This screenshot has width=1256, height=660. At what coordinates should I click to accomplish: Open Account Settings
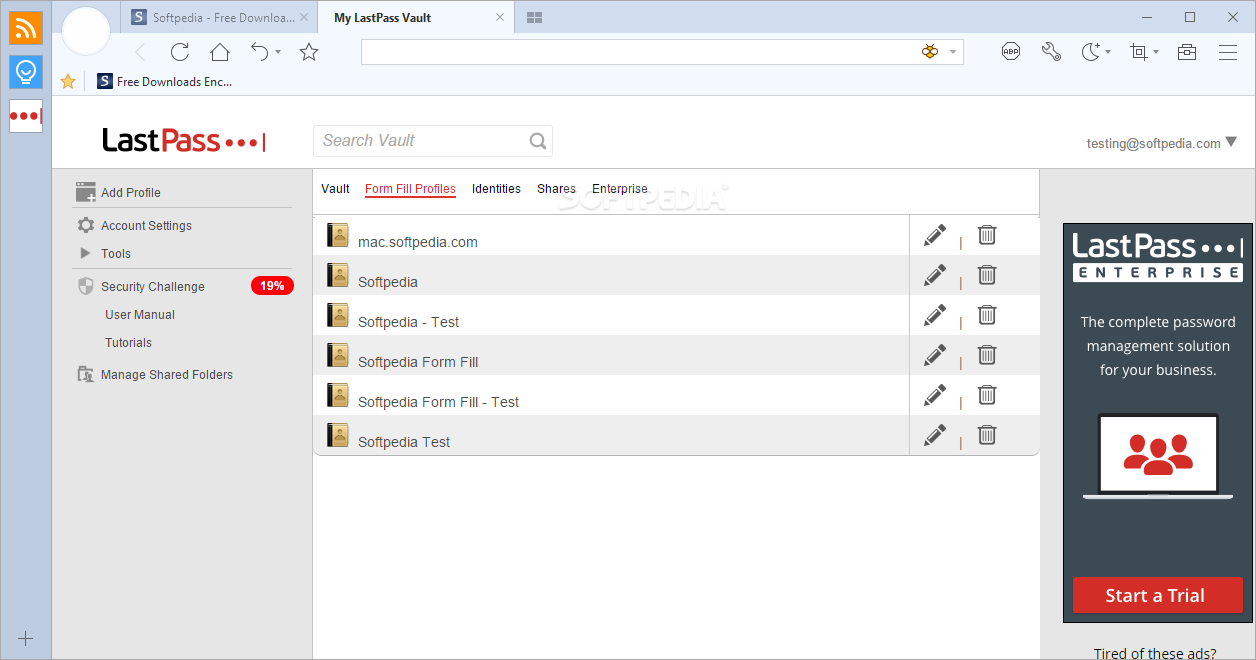[x=146, y=225]
